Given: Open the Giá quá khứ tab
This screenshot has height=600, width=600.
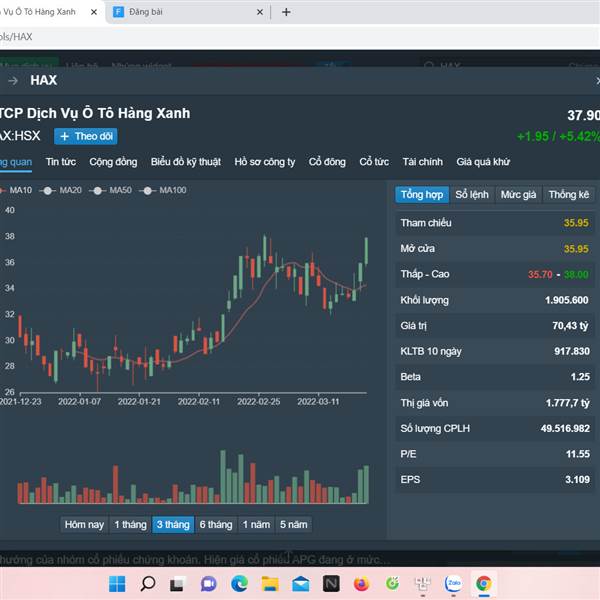Looking at the screenshot, I should tap(483, 162).
